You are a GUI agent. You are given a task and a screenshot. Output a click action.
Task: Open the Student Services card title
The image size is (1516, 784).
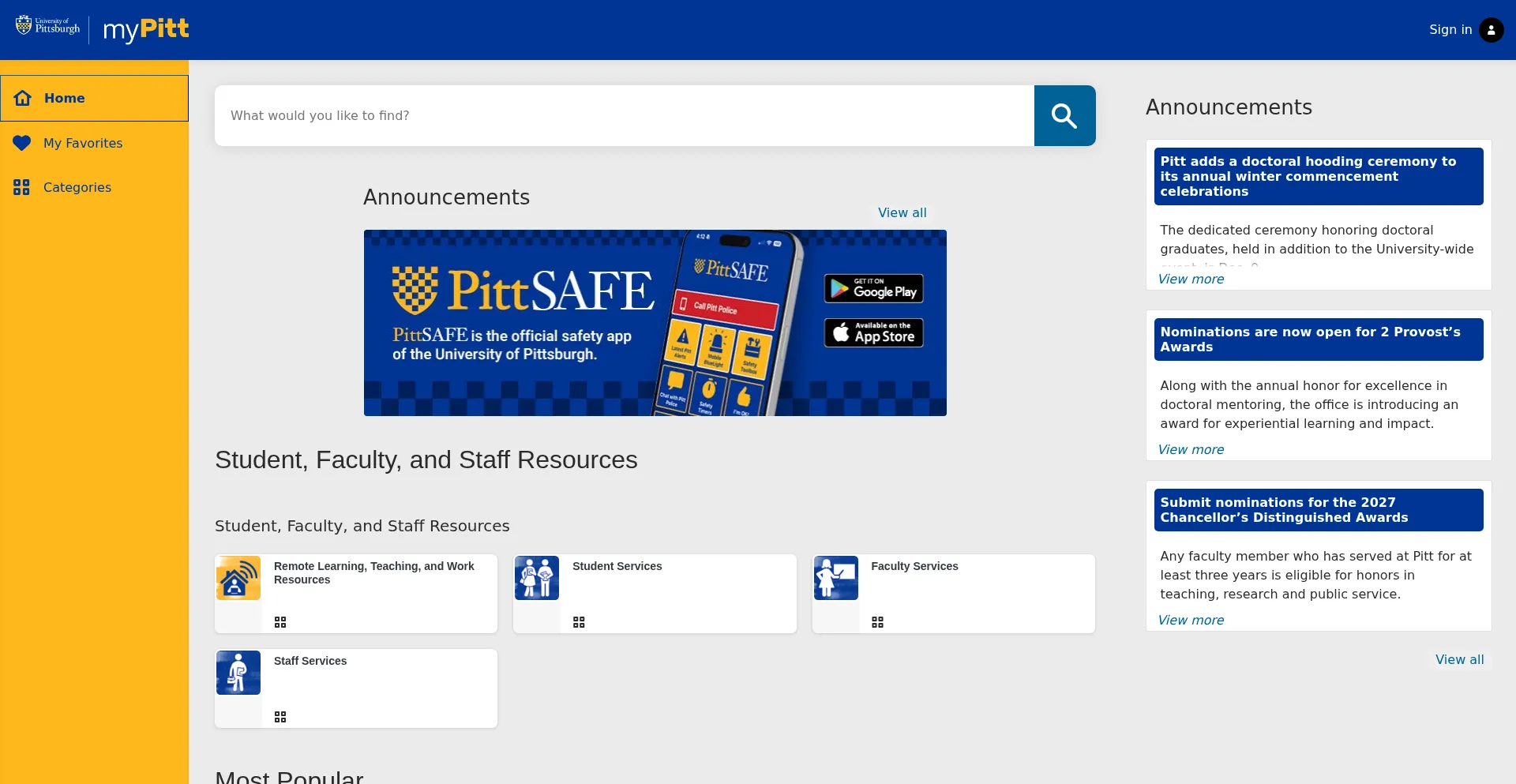pos(617,566)
